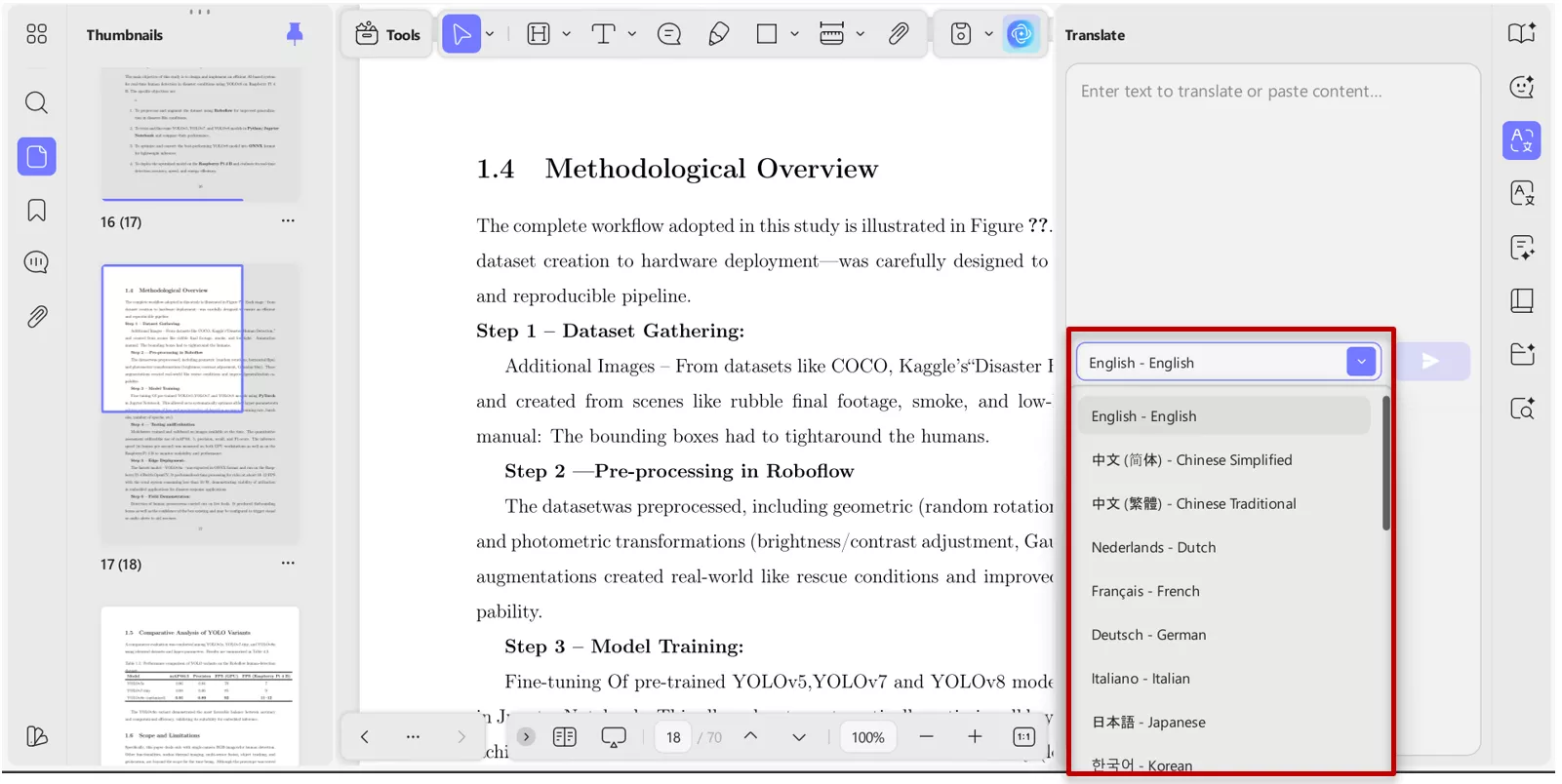The width and height of the screenshot is (1562, 784).
Task: Open options for thumbnail page 17 (18)
Action: [288, 564]
